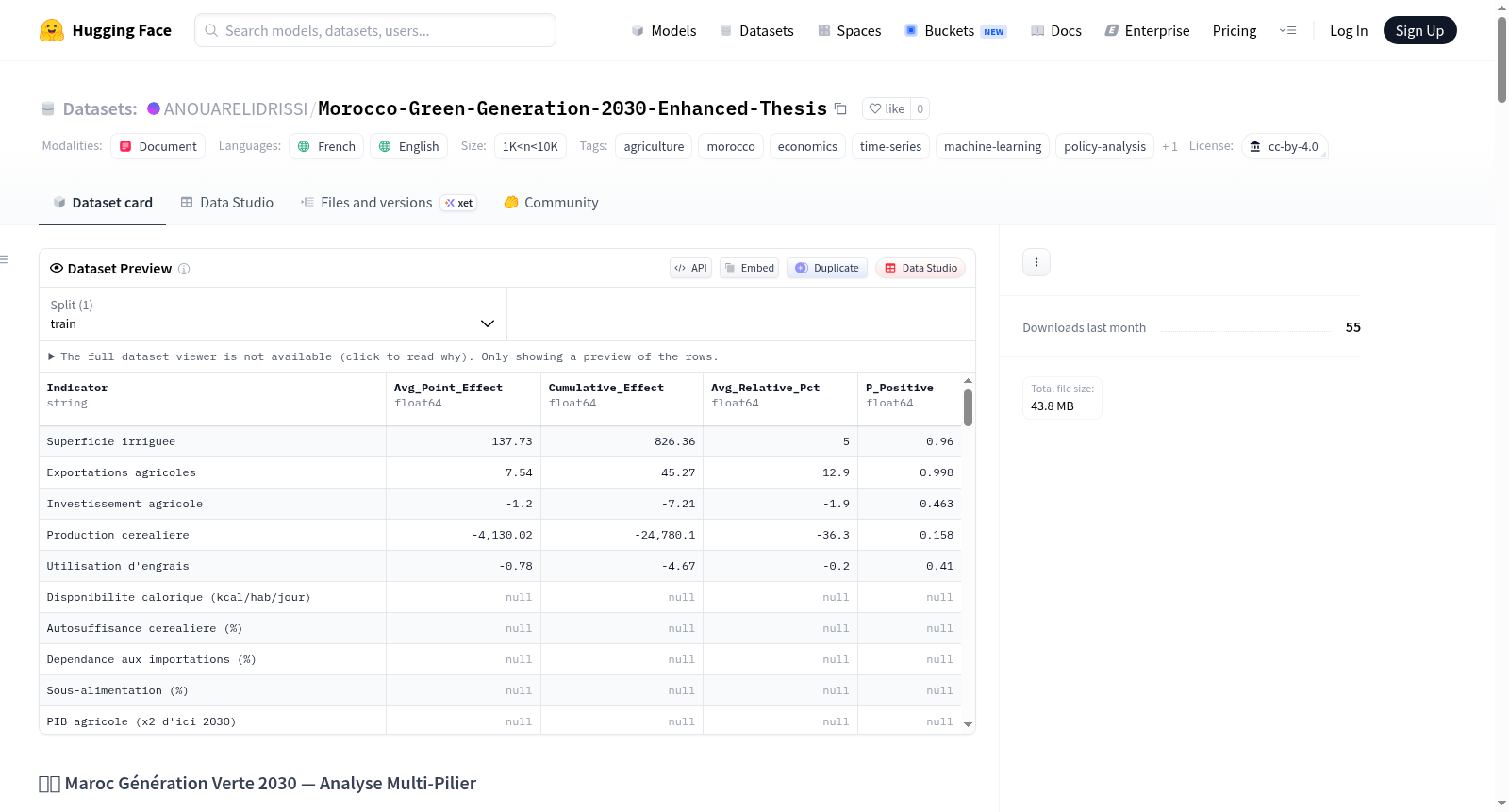Select the Investissement agricole row

tap(500, 504)
